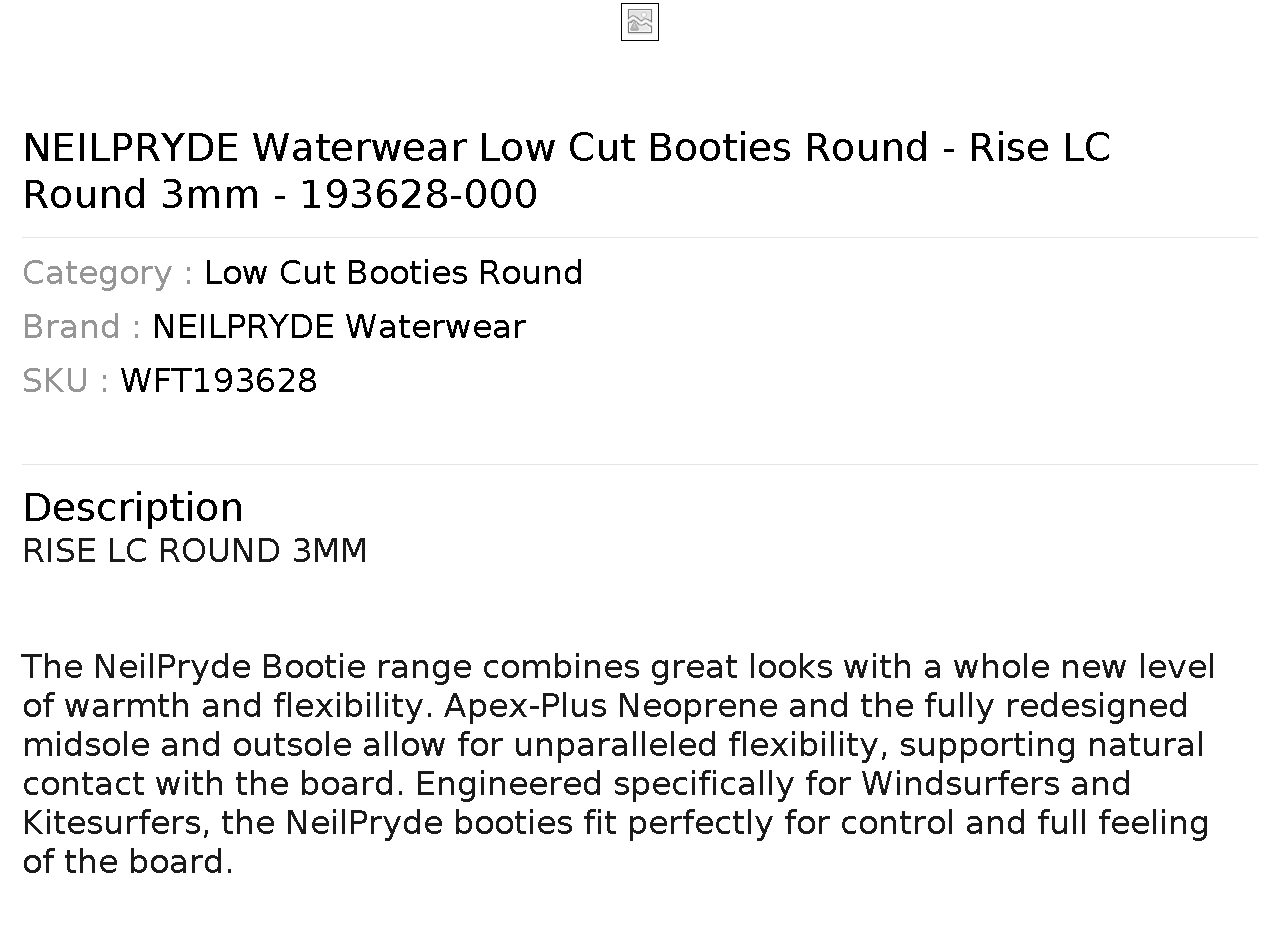Screen dimensions: 1280x934
Task: Click the gray SKU label
Action: click(65, 381)
